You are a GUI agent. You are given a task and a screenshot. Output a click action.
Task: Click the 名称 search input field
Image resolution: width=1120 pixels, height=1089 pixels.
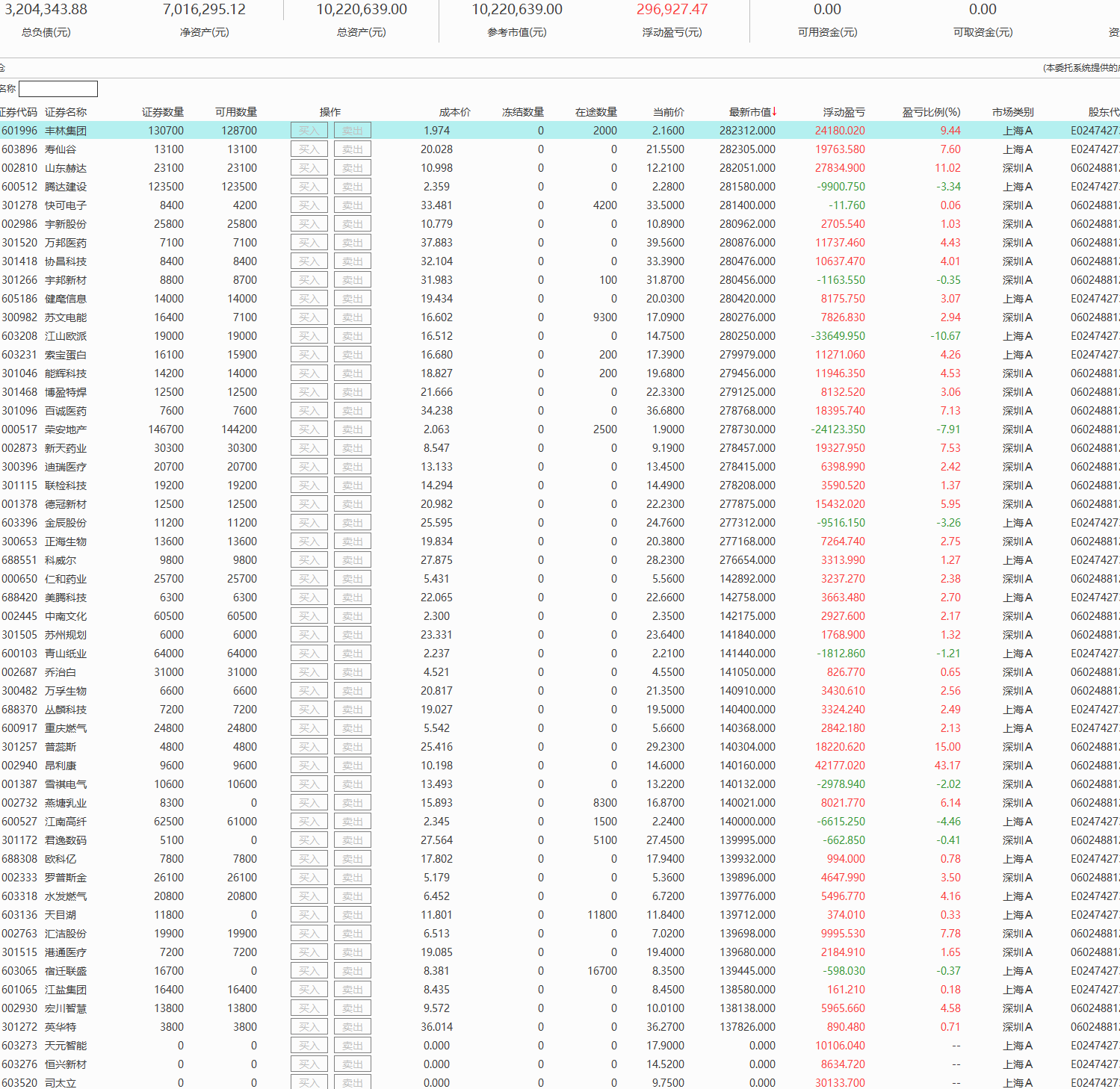point(58,89)
